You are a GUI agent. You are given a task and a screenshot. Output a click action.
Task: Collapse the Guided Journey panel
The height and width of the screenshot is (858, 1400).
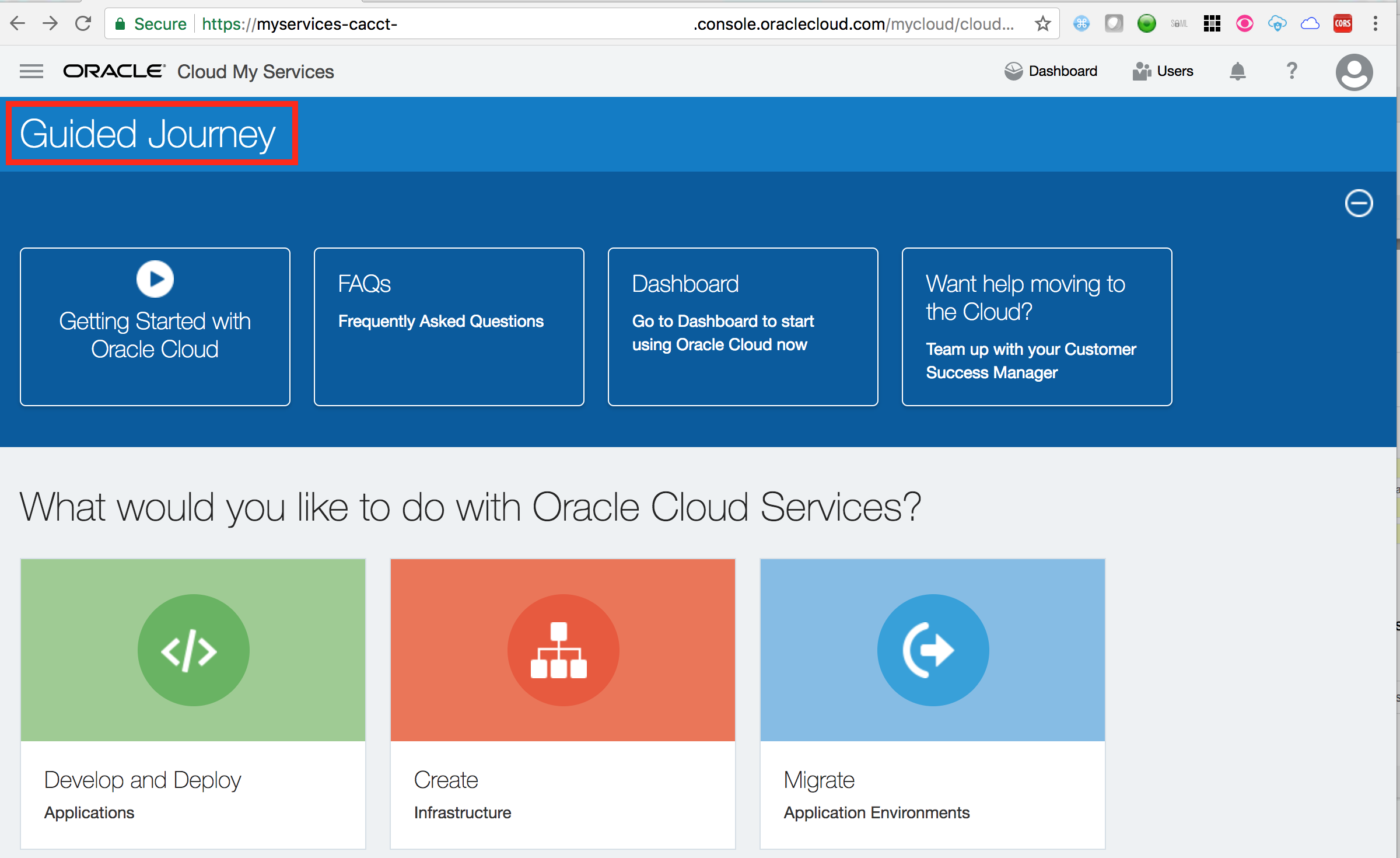[1359, 203]
